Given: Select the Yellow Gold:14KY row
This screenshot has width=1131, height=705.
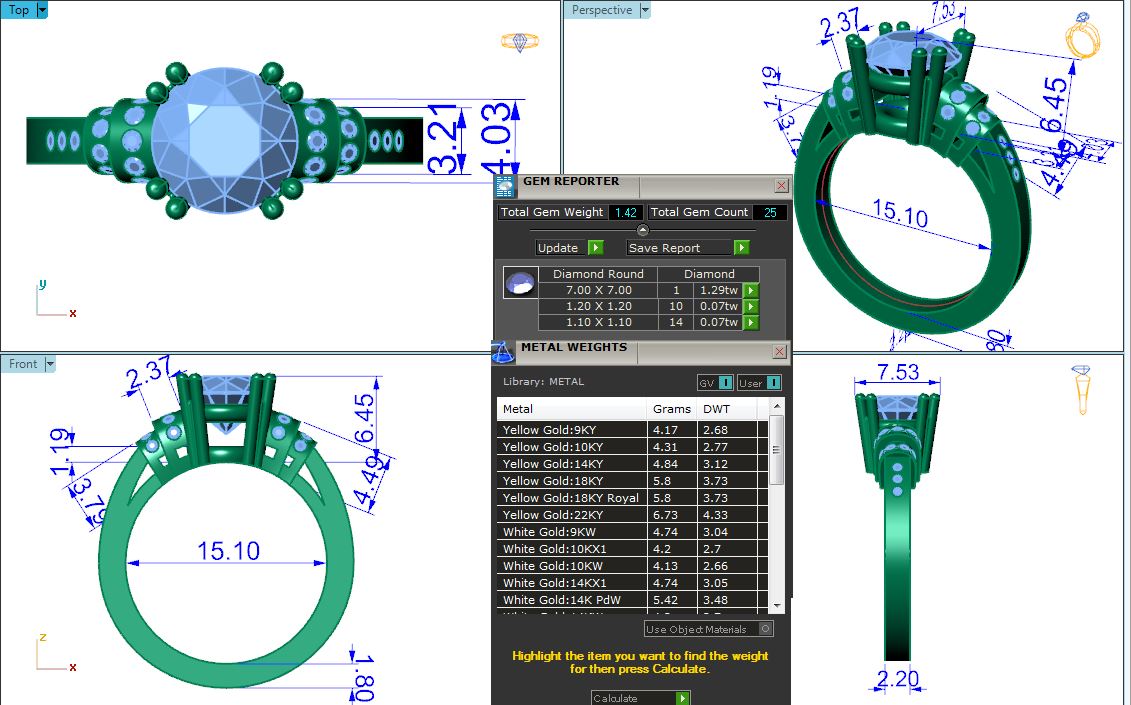Looking at the screenshot, I should (571, 464).
